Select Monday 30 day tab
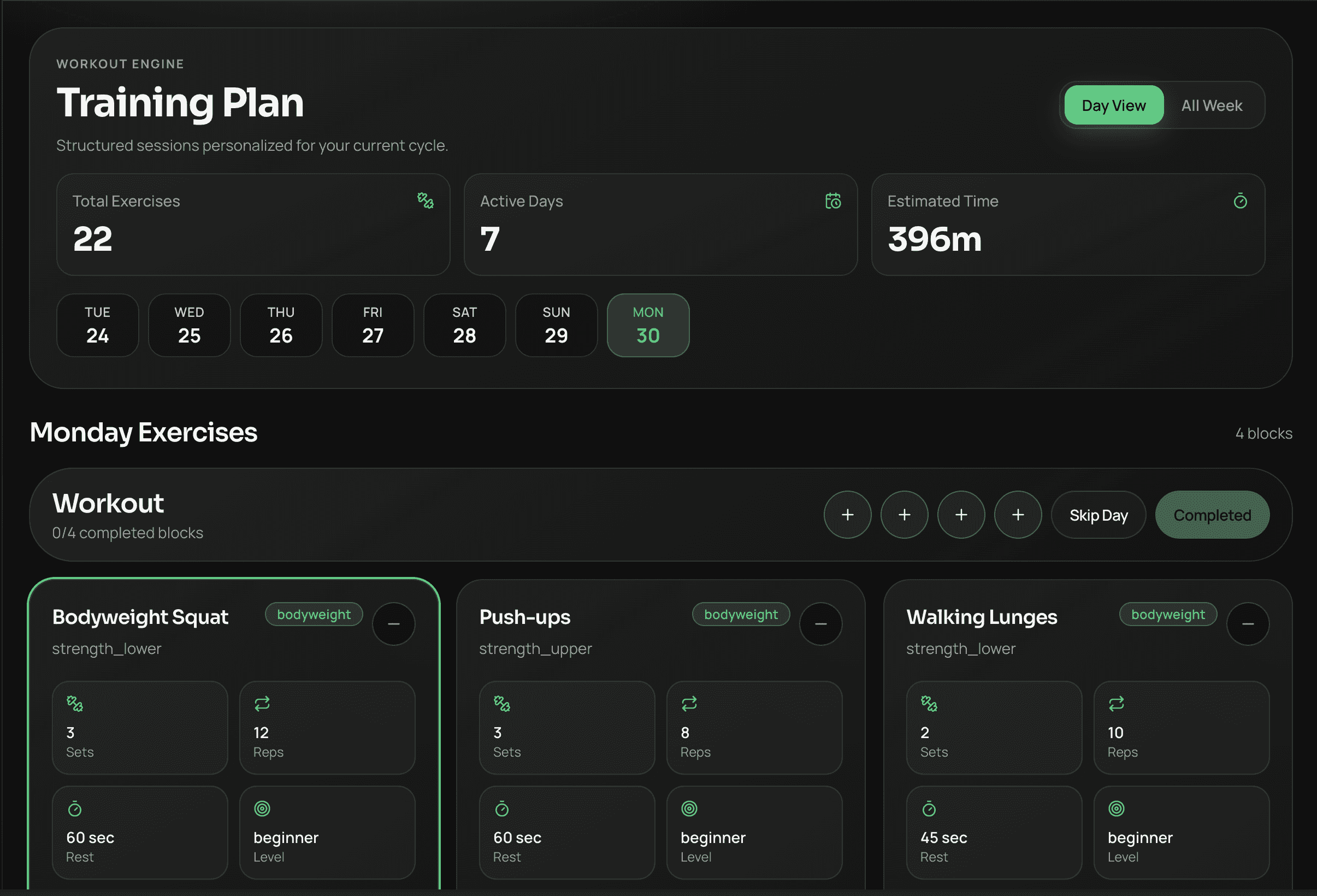The image size is (1317, 896). tap(648, 325)
